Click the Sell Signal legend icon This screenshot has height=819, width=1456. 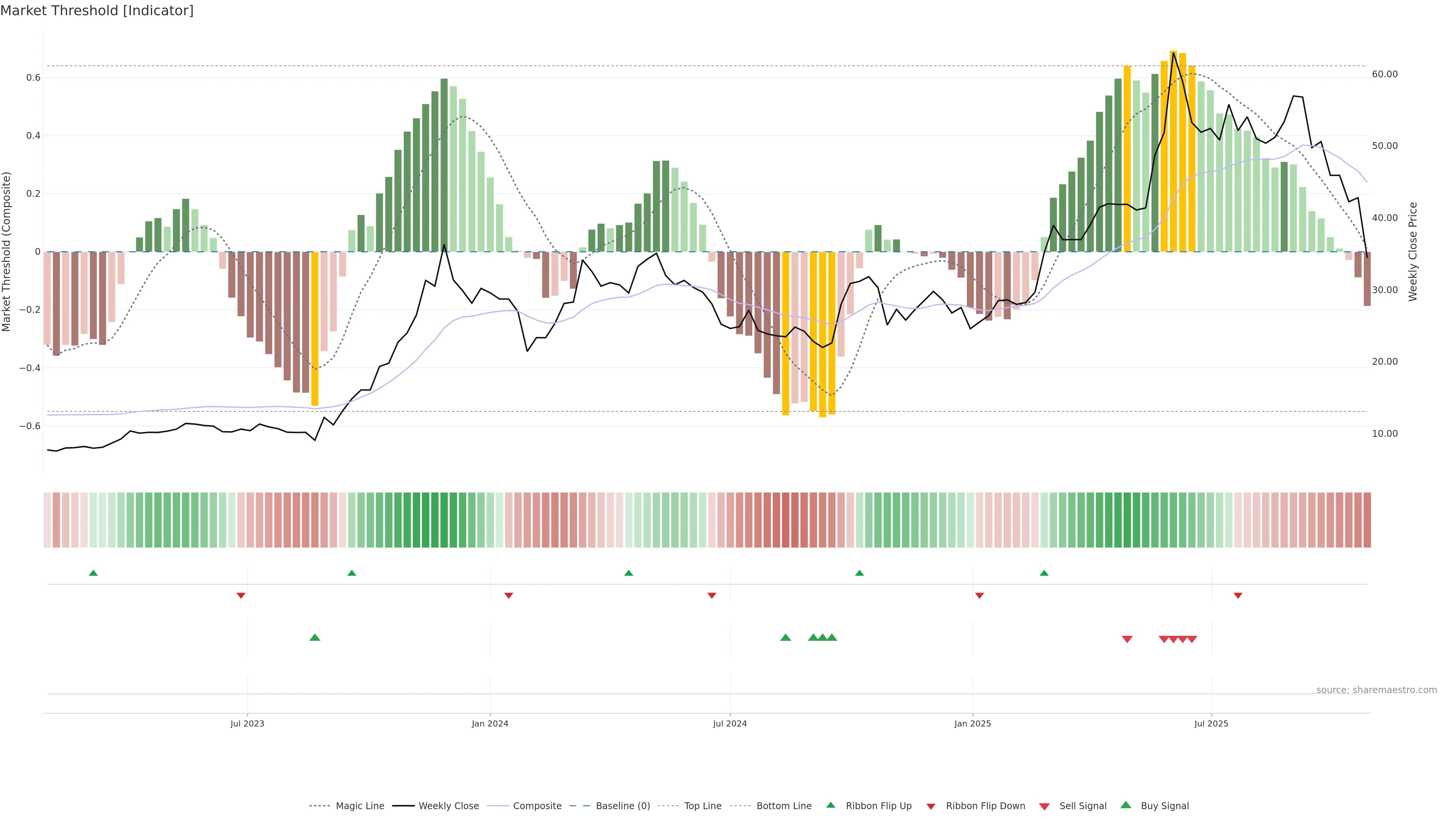click(x=1045, y=806)
